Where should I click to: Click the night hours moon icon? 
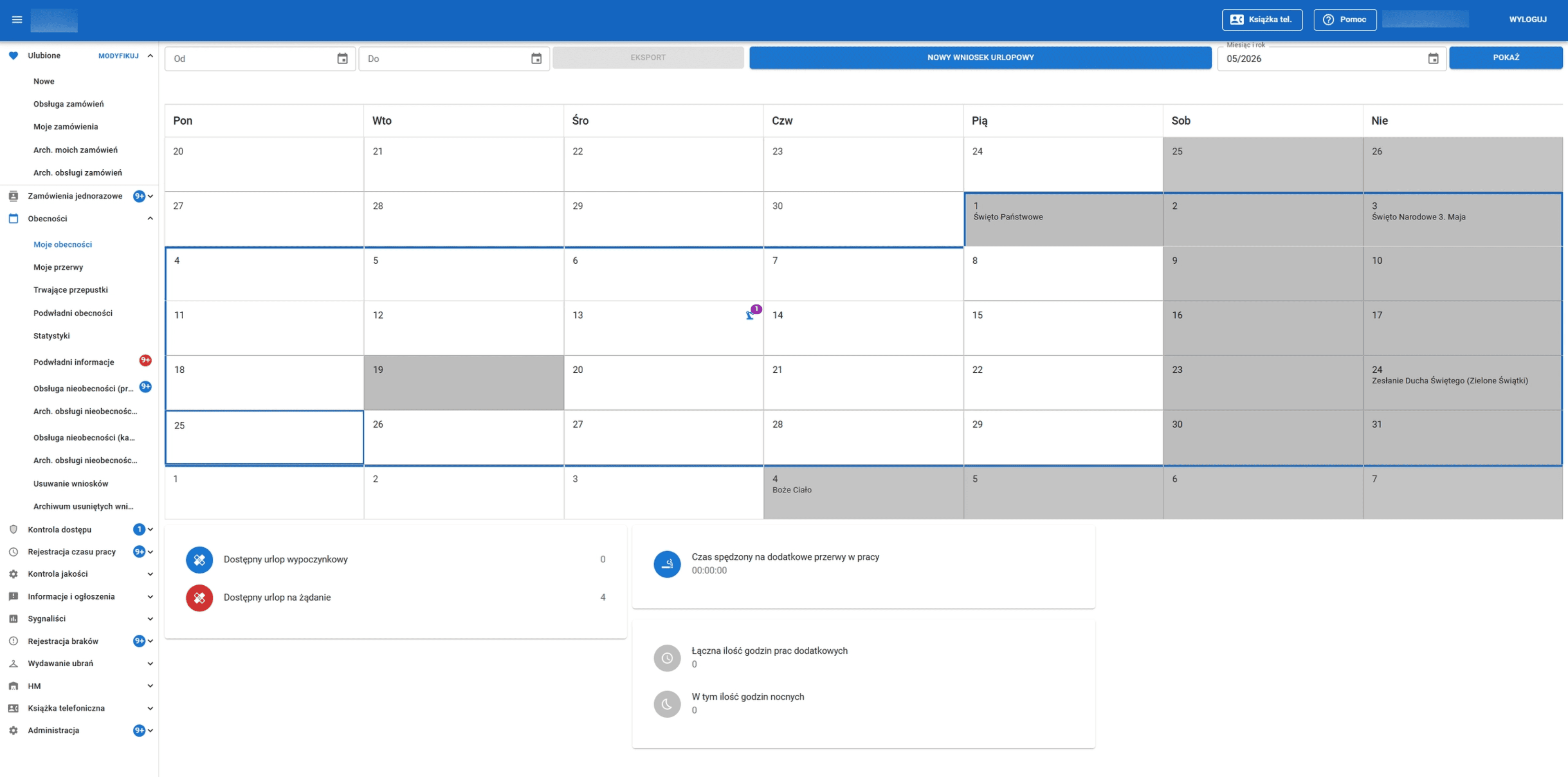[667, 704]
